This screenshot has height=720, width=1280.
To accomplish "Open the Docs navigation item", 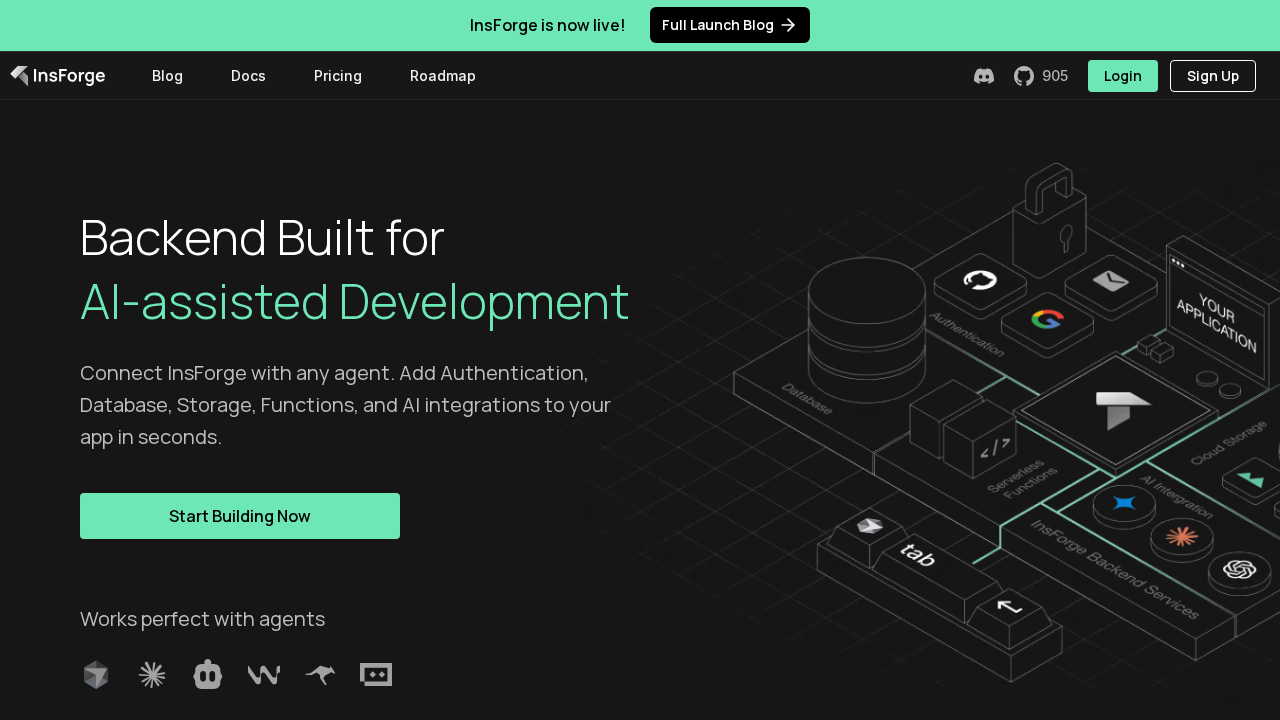I will (248, 75).
